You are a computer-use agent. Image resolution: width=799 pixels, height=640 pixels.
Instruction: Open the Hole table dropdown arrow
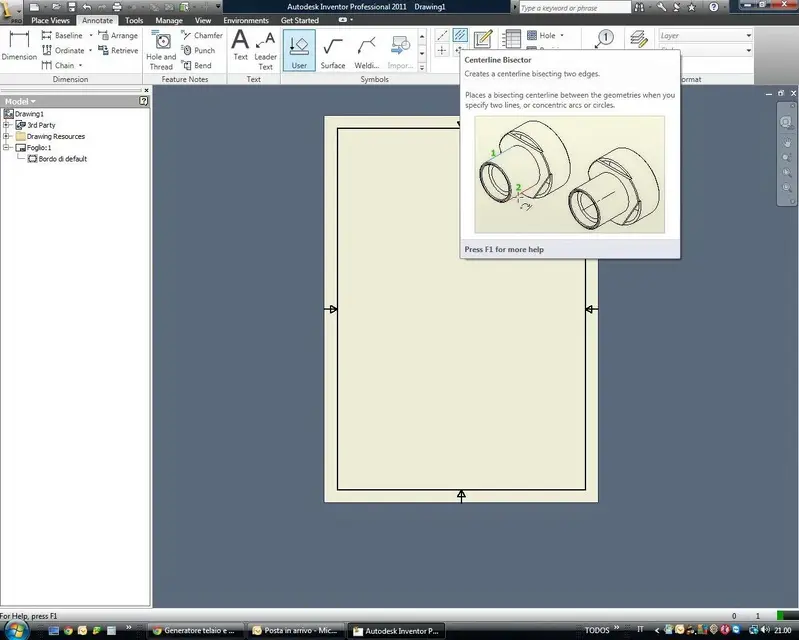562,35
